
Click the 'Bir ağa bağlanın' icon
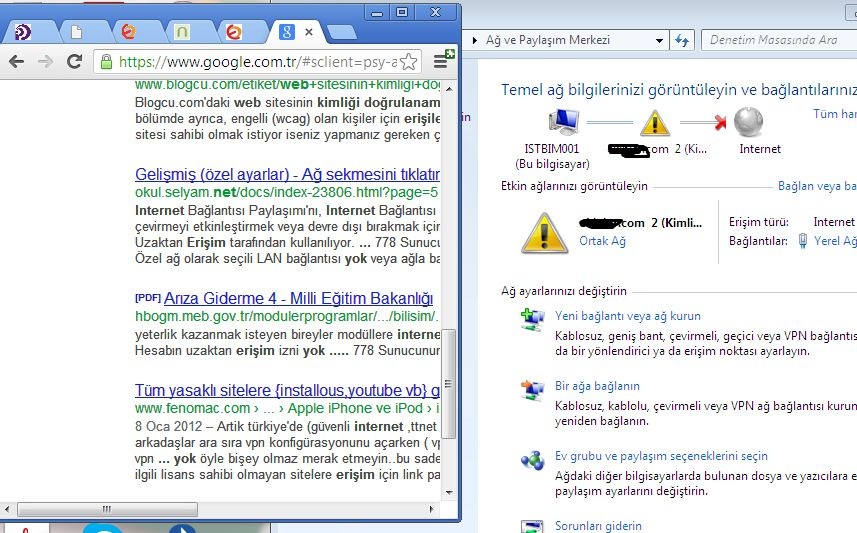532,390
